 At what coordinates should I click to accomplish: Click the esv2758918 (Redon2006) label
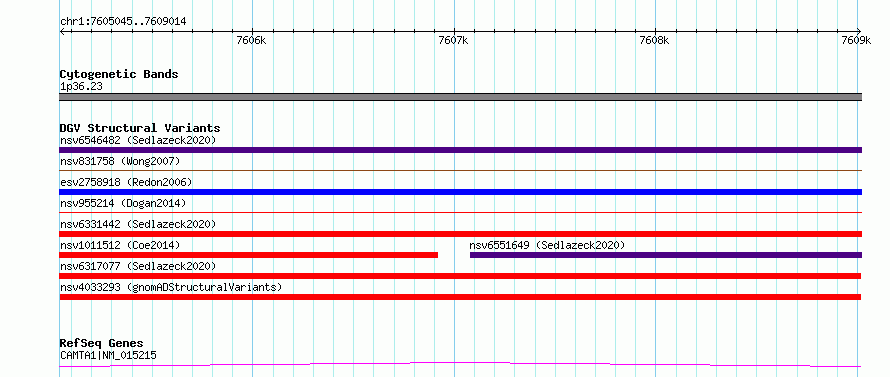click(x=126, y=182)
